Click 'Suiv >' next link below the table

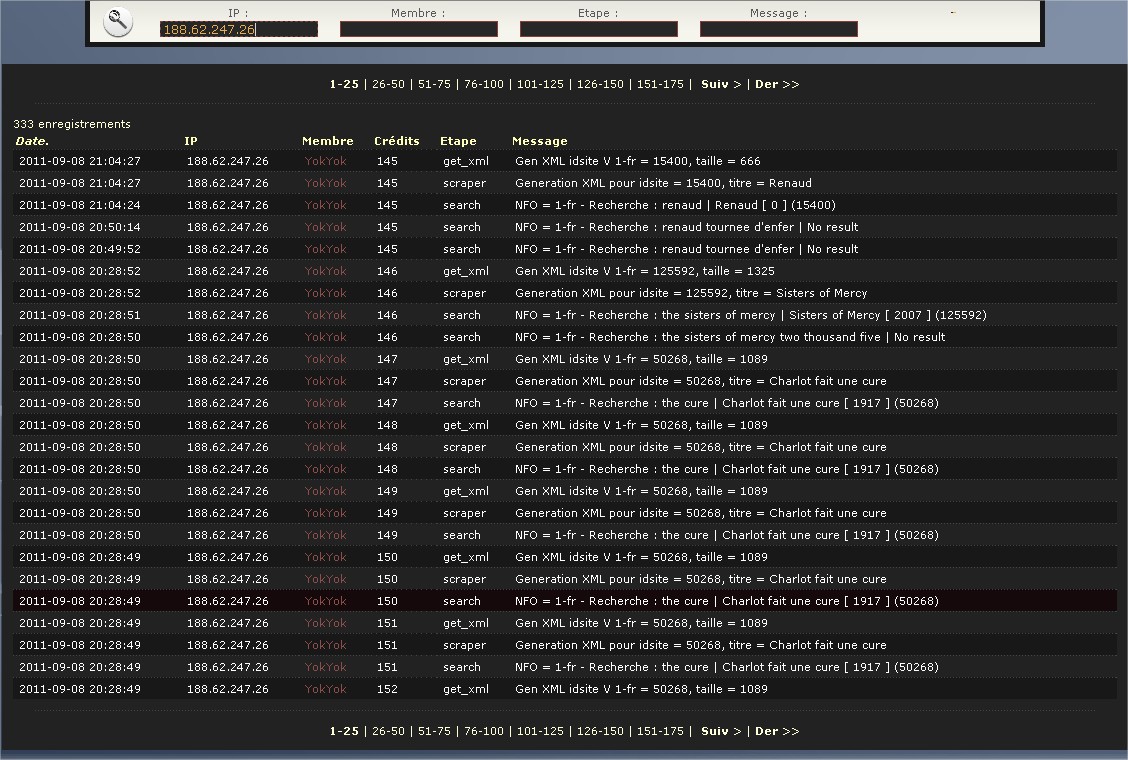[x=721, y=731]
